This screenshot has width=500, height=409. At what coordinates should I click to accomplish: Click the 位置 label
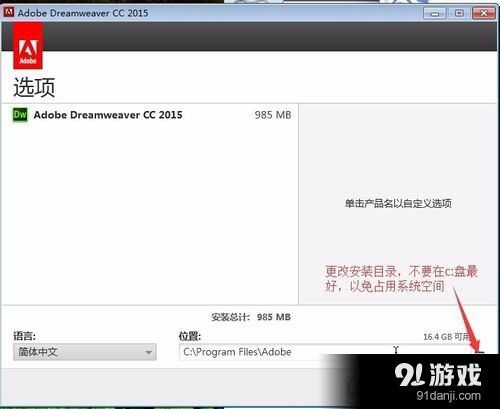(190, 336)
